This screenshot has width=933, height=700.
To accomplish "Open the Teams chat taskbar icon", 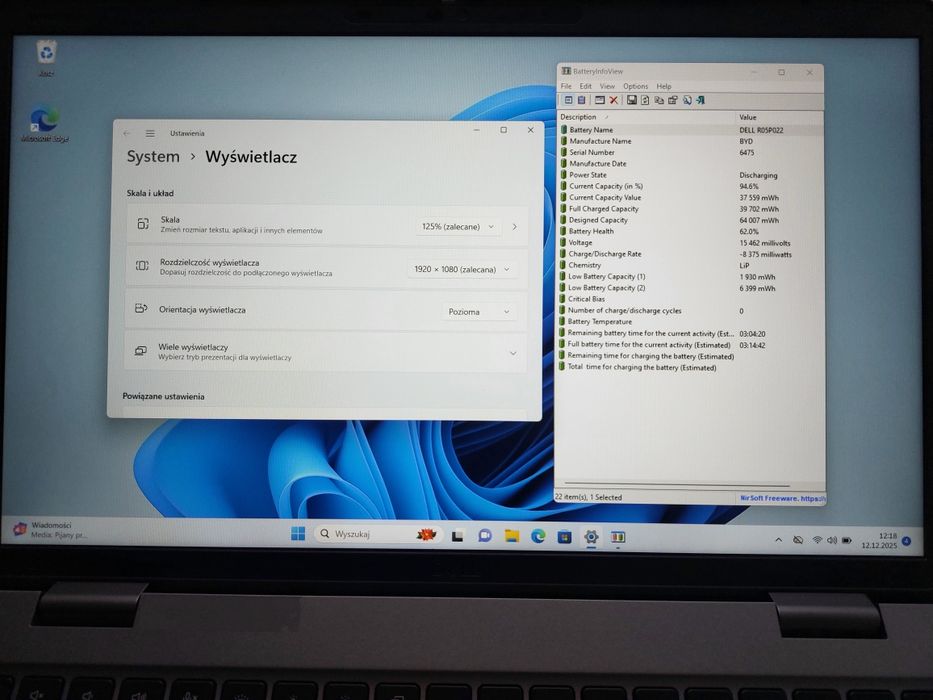I will pos(485,536).
